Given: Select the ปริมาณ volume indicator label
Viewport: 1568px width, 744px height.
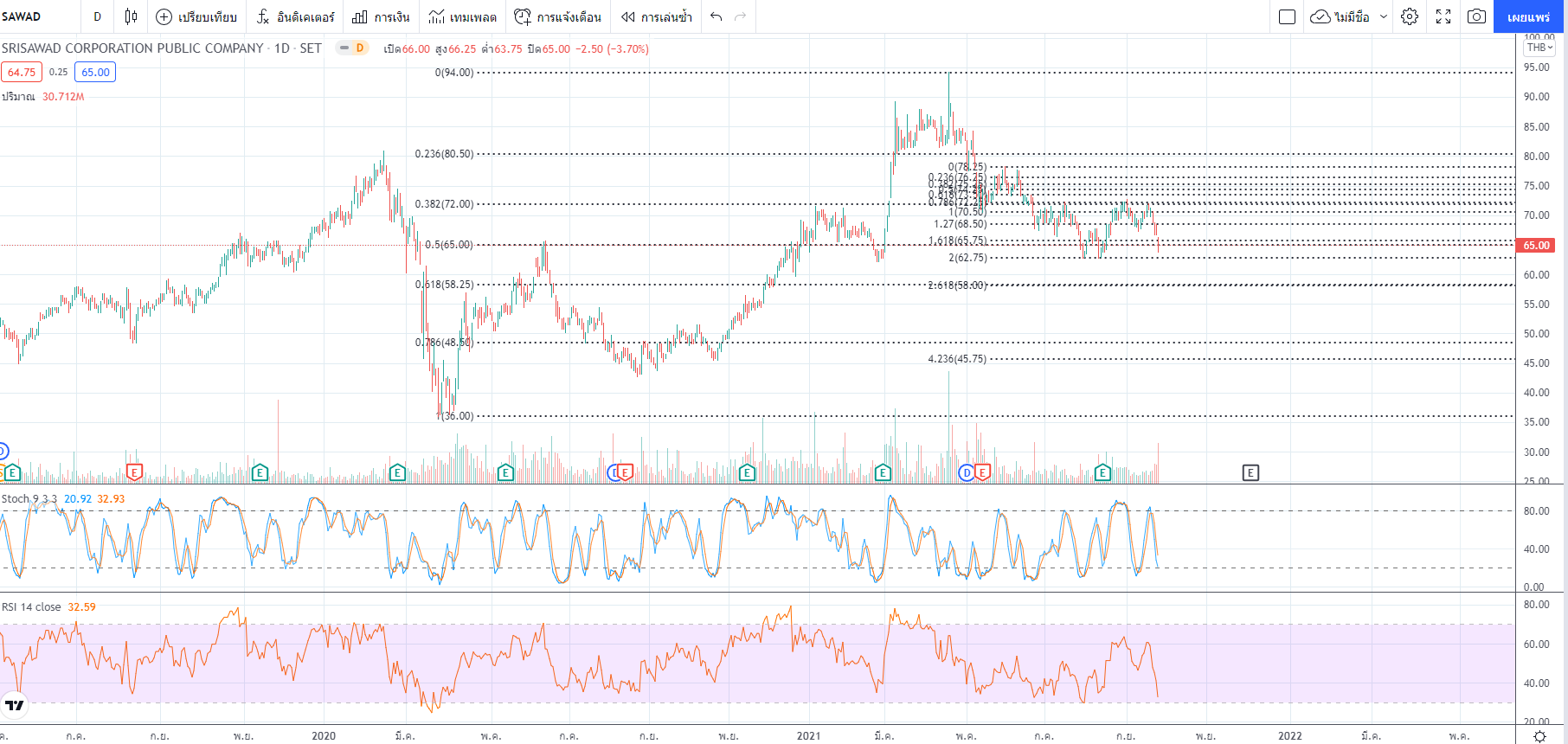Looking at the screenshot, I should click(18, 97).
